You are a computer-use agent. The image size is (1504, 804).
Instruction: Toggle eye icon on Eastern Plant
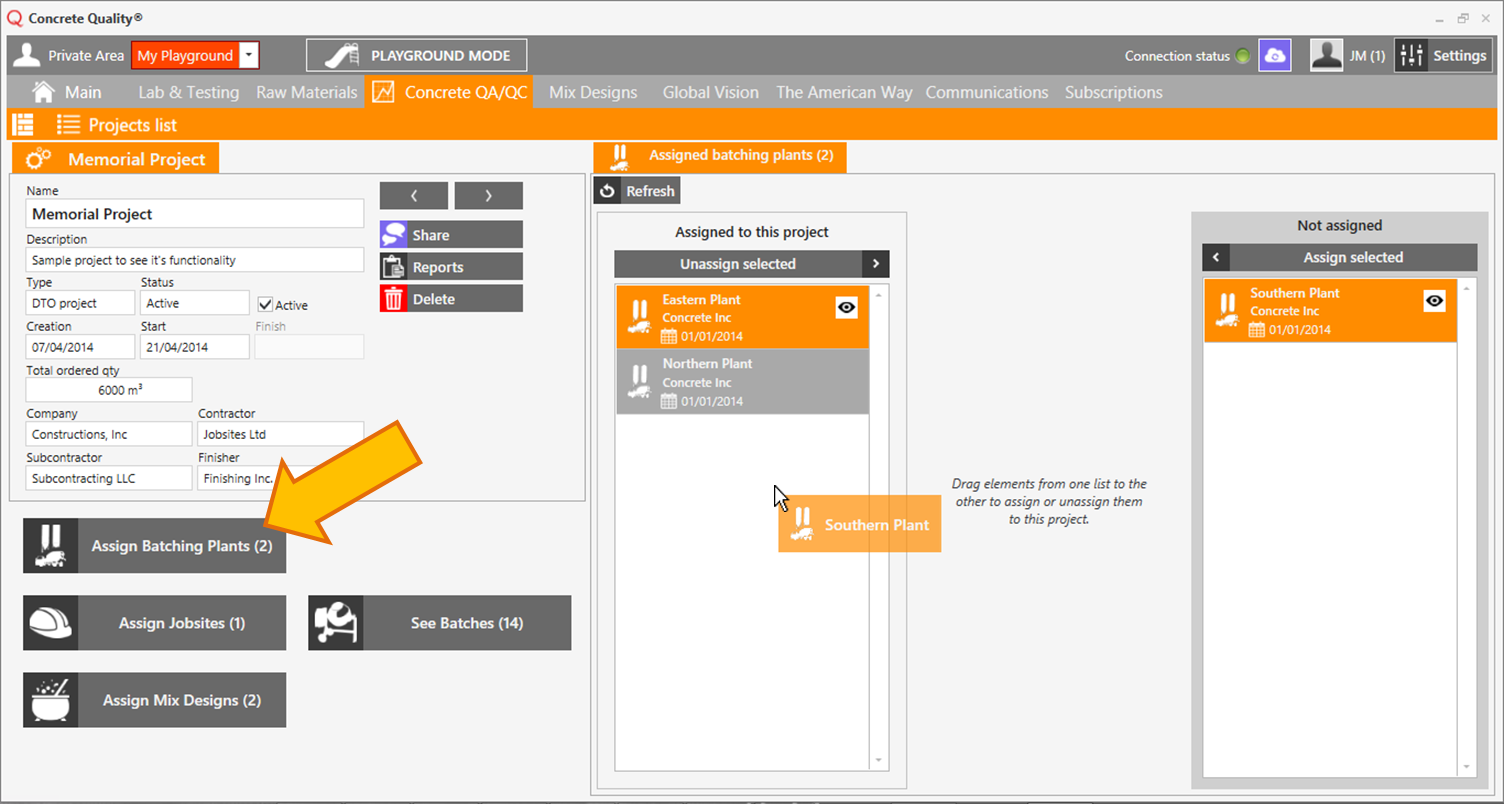(x=846, y=308)
